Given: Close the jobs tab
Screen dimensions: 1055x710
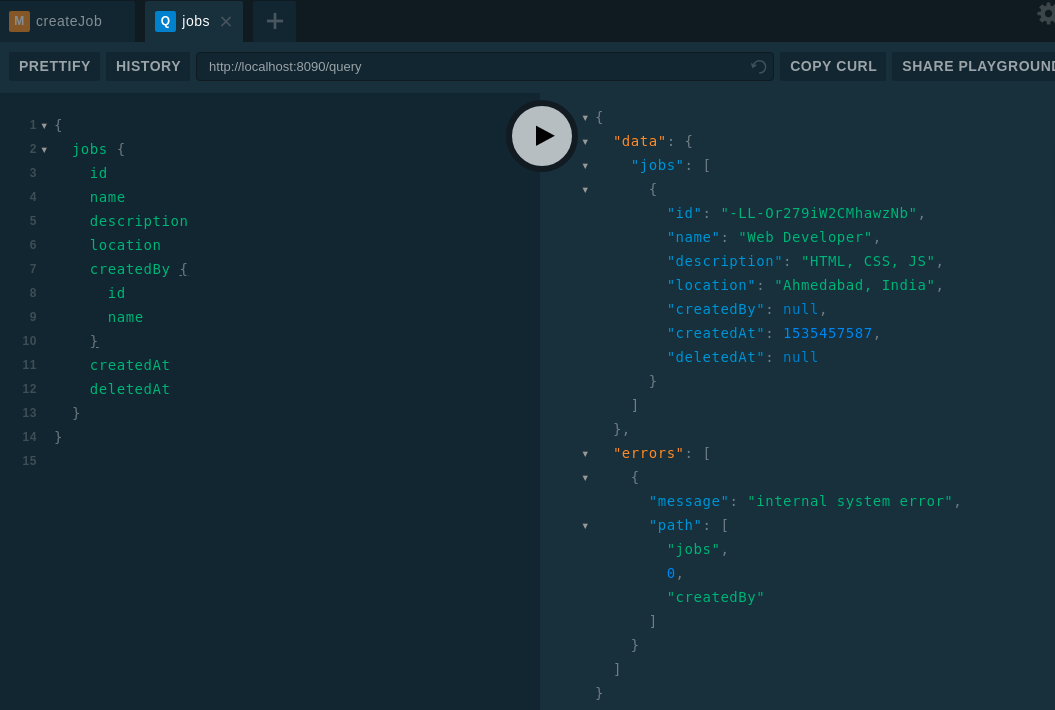Looking at the screenshot, I should point(226,22).
